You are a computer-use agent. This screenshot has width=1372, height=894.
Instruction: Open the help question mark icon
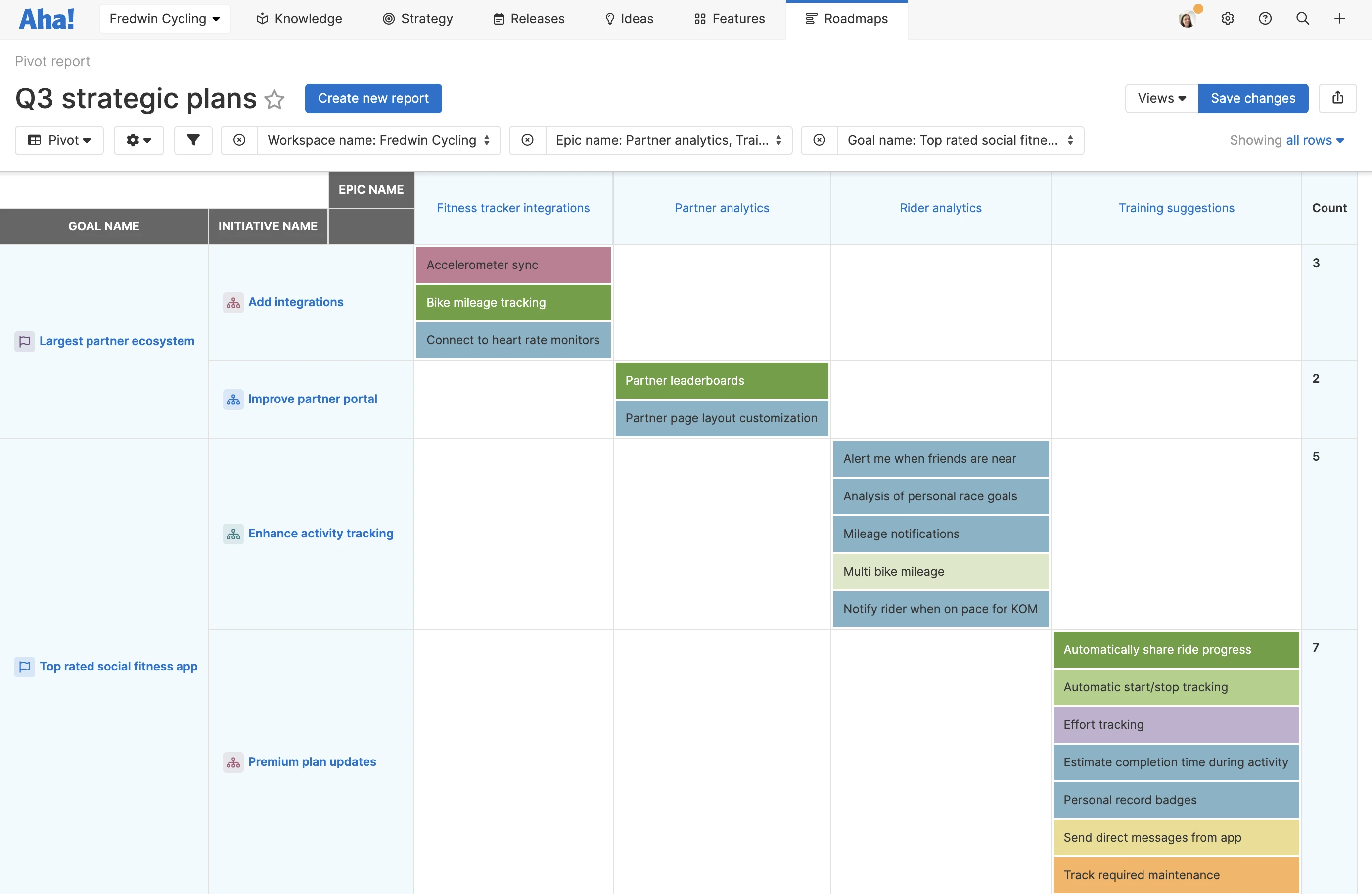point(1265,18)
